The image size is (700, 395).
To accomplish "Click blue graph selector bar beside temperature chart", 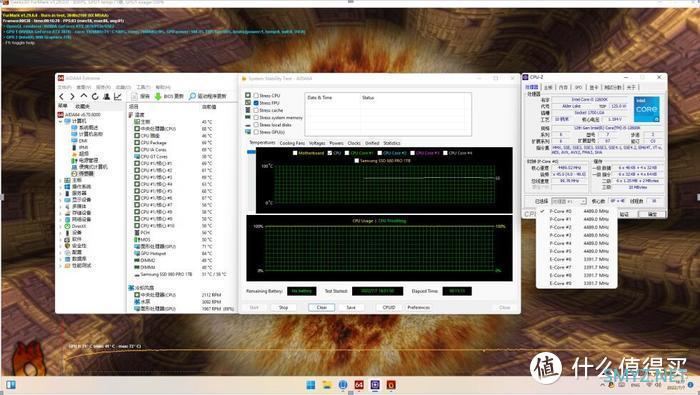I will point(251,152).
